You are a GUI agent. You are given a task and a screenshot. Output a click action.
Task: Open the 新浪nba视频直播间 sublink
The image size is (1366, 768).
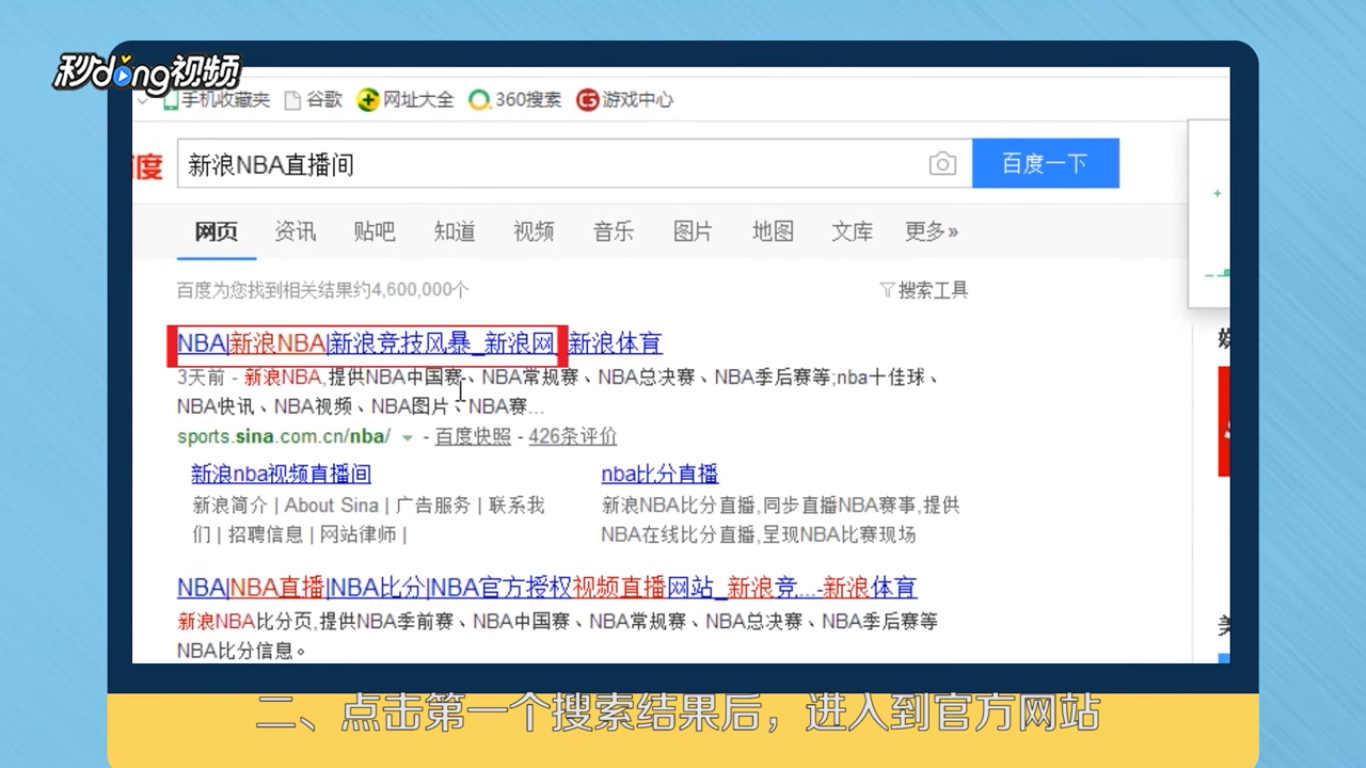click(x=280, y=474)
